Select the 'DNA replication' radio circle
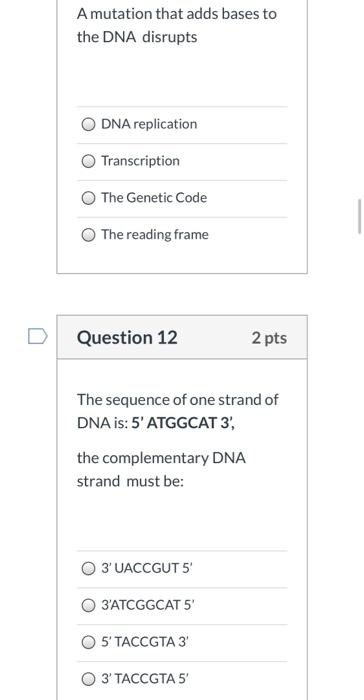This screenshot has width=364, height=700. pos(88,125)
